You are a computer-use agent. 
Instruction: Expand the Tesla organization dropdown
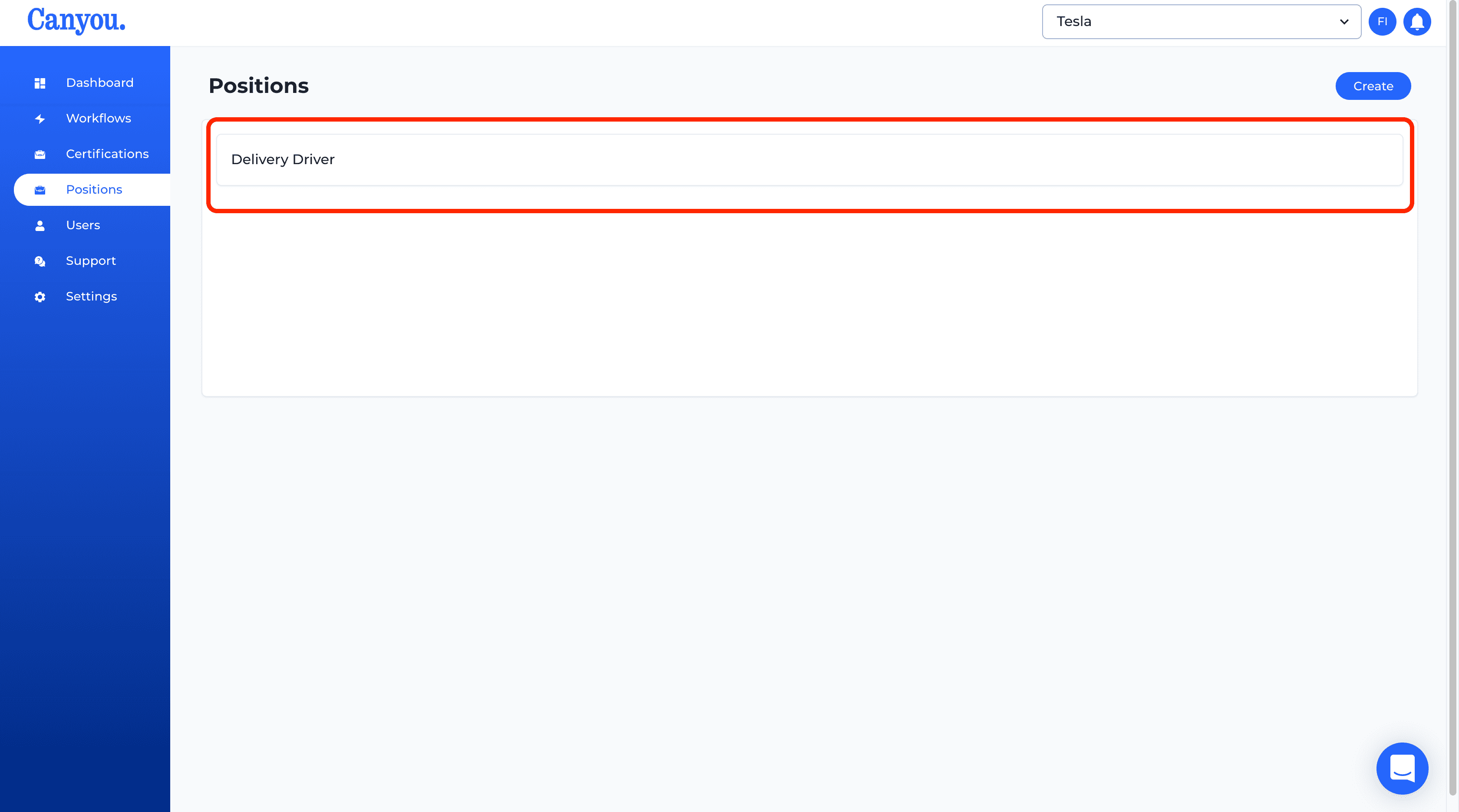1202,22
